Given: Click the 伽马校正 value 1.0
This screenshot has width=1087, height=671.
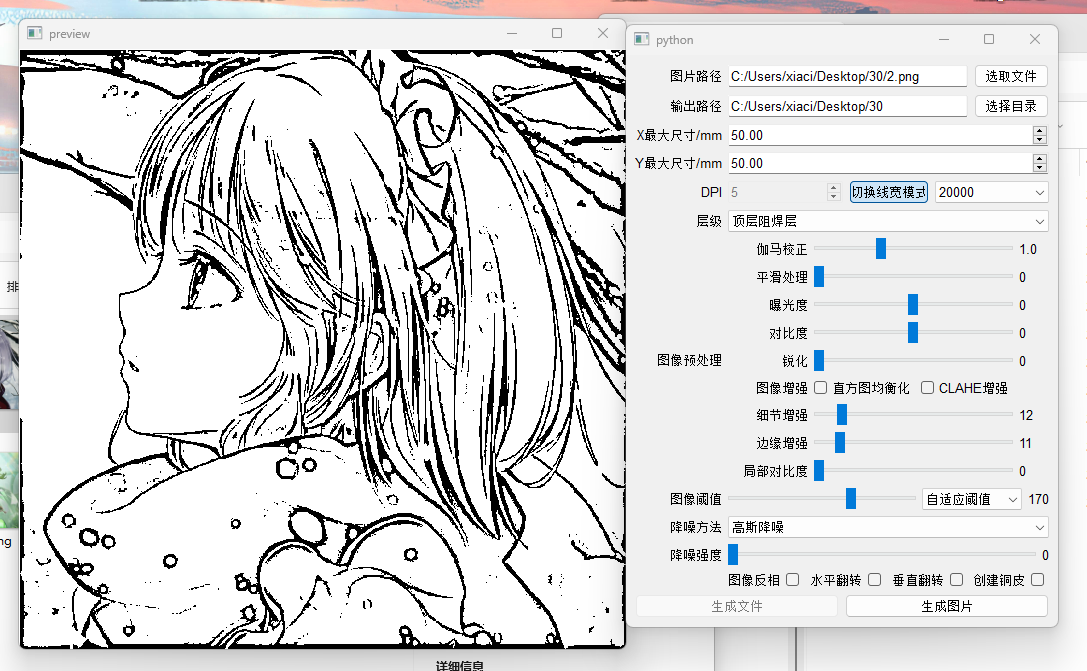Looking at the screenshot, I should (x=1028, y=250).
